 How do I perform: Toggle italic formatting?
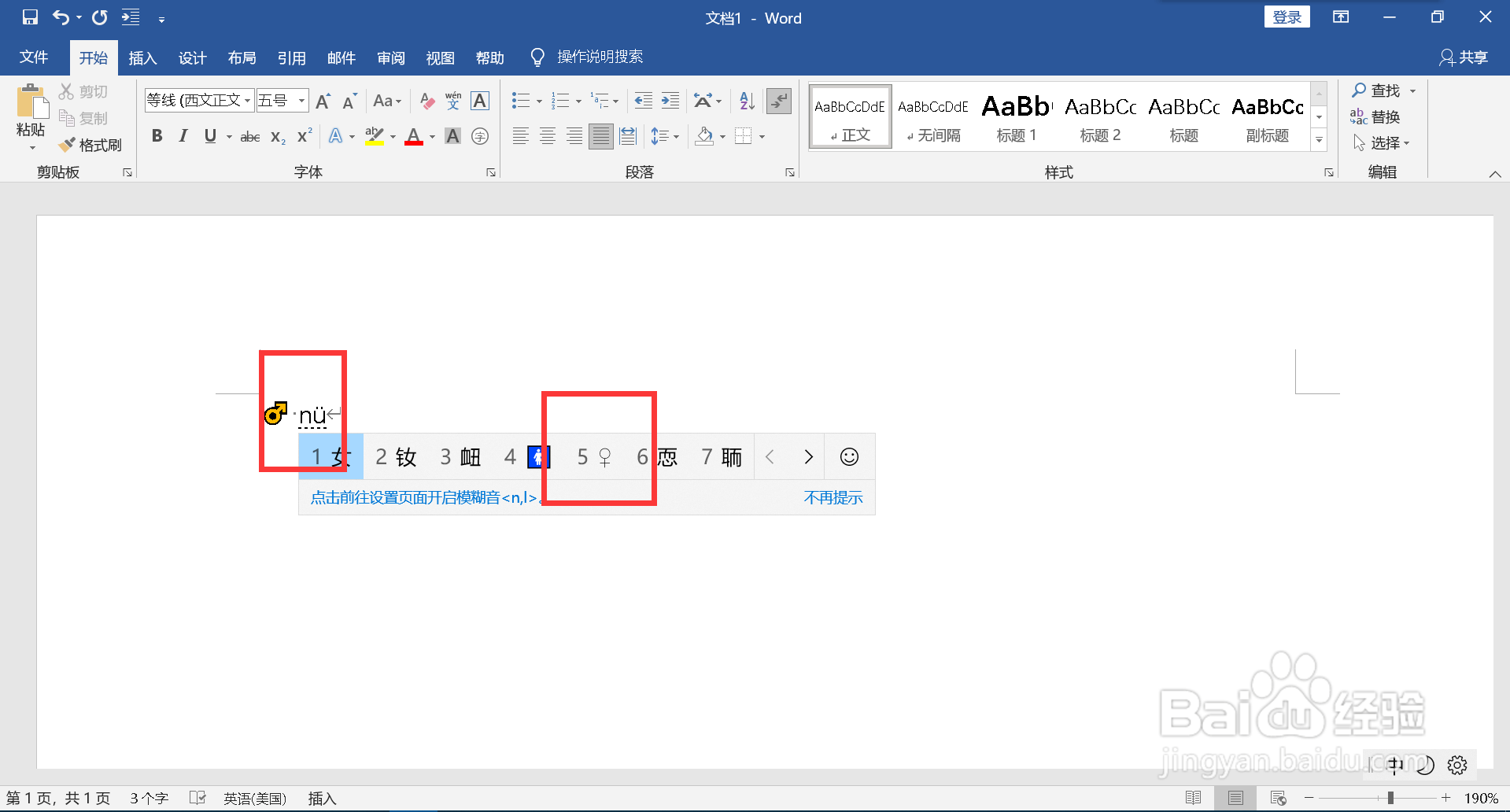point(183,136)
